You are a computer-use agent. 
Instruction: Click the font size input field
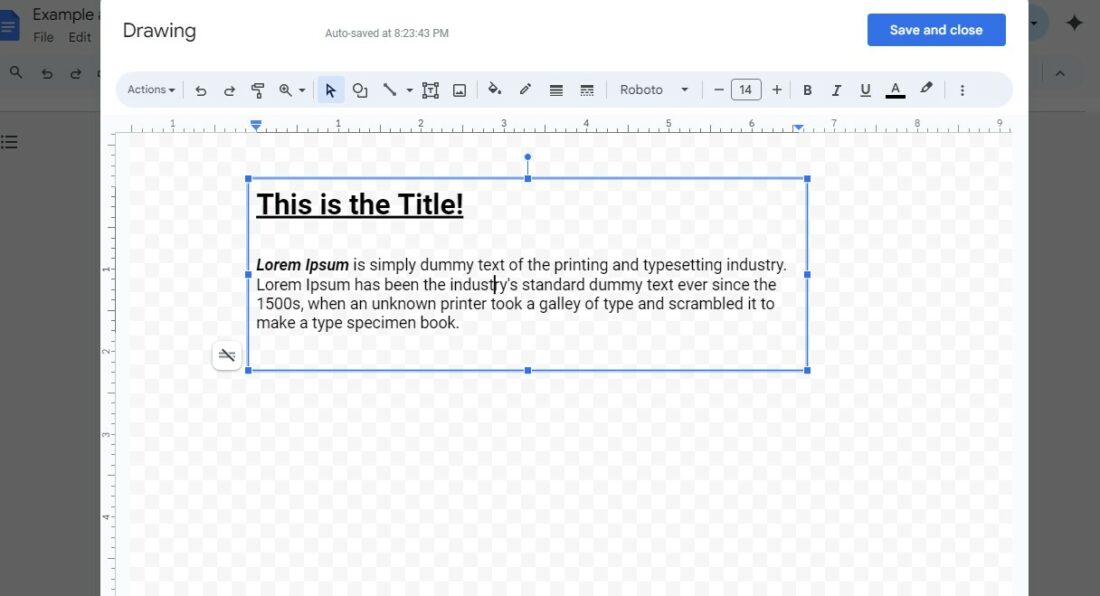pyautogui.click(x=746, y=89)
